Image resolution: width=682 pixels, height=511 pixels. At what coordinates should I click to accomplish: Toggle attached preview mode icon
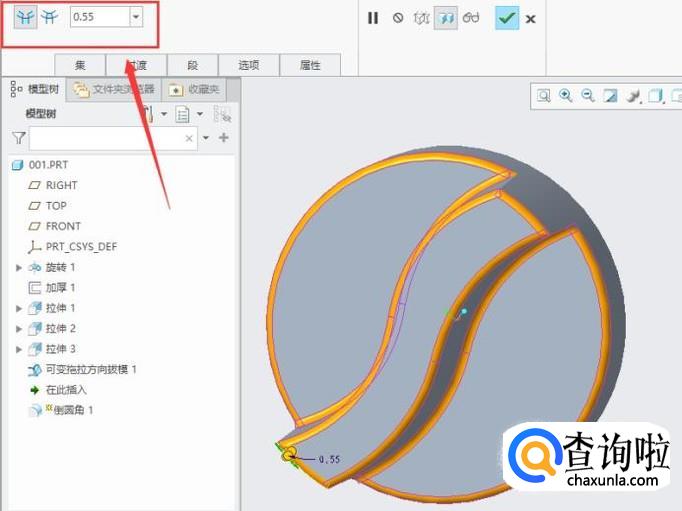[446, 19]
